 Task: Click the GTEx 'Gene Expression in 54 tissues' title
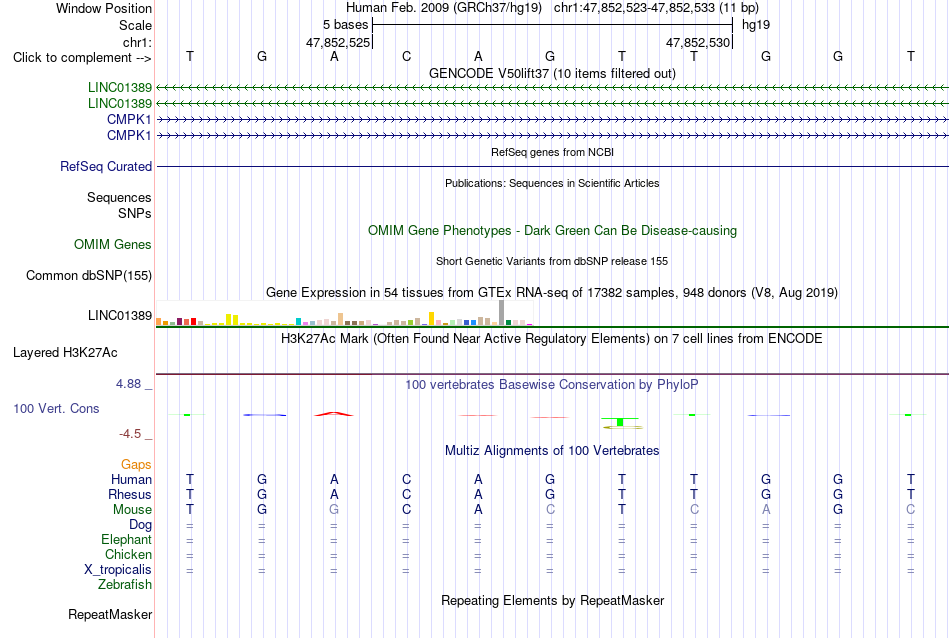[x=552, y=293]
